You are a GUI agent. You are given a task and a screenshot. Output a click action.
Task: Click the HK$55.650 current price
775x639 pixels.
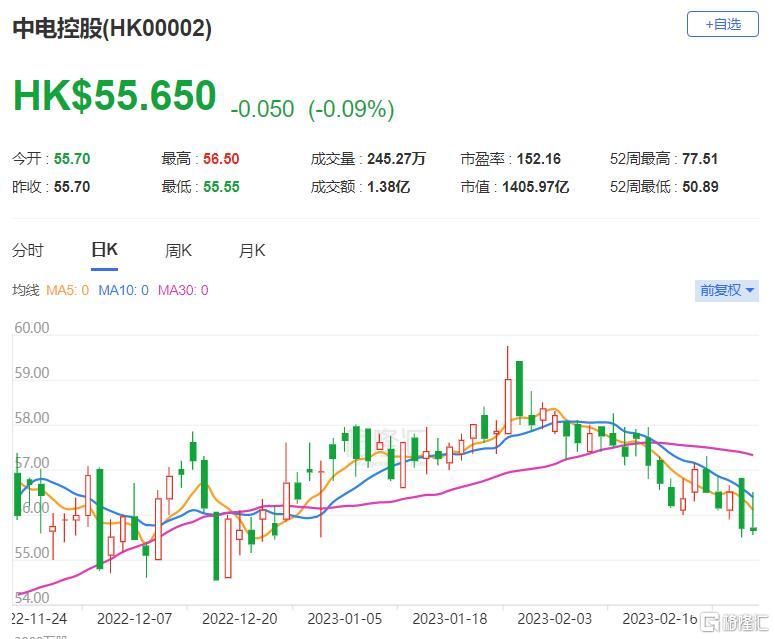(114, 96)
